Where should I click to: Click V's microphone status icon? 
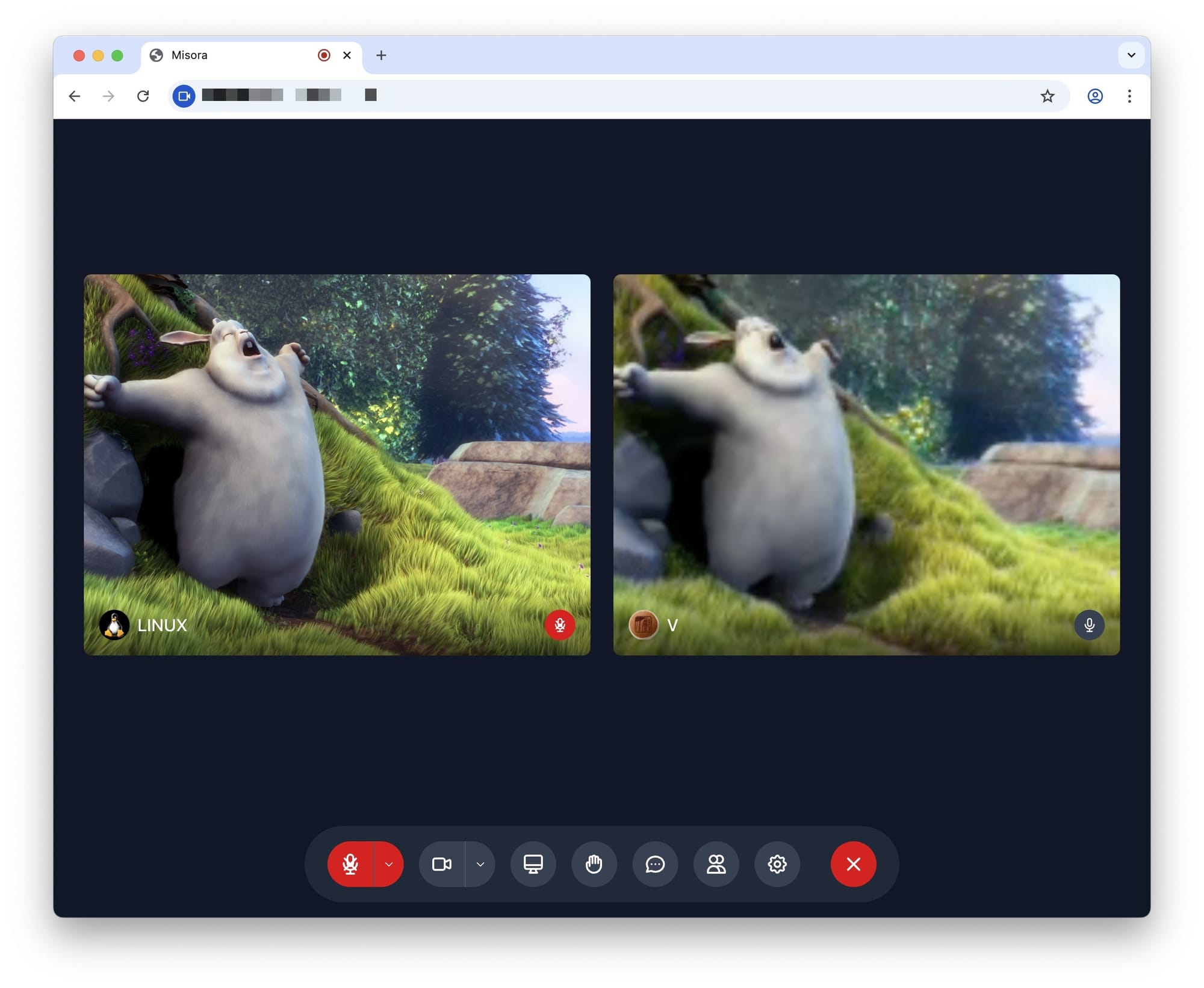(1089, 625)
